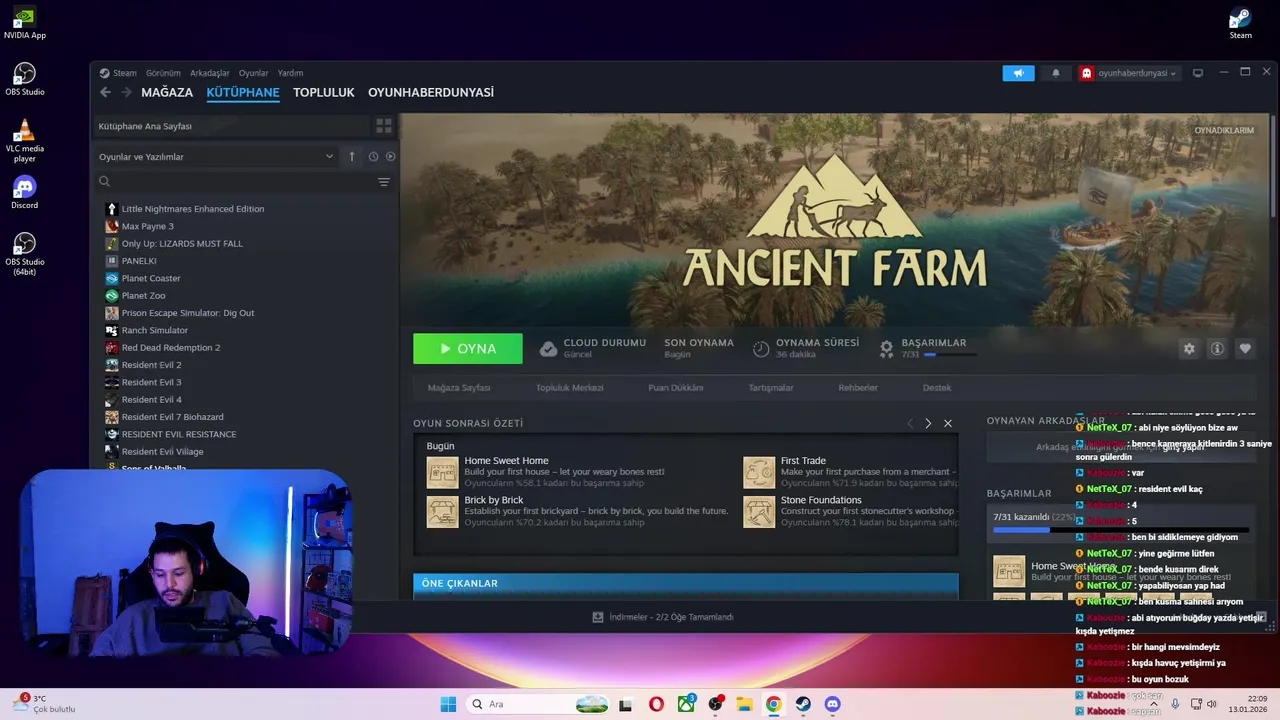Open Topluluk Merkezi link
The width and height of the screenshot is (1280, 720).
[x=569, y=388]
